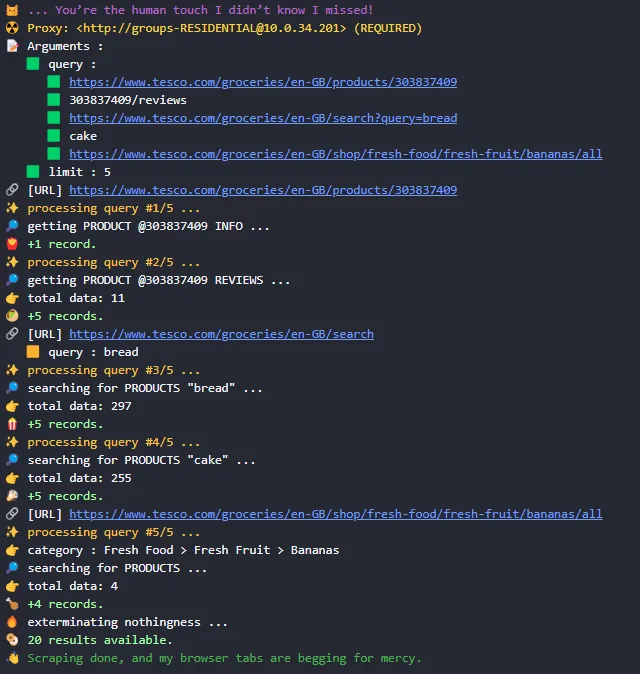Open the products/303837409 link in the query arguments
This screenshot has width=640, height=674.
point(263,82)
